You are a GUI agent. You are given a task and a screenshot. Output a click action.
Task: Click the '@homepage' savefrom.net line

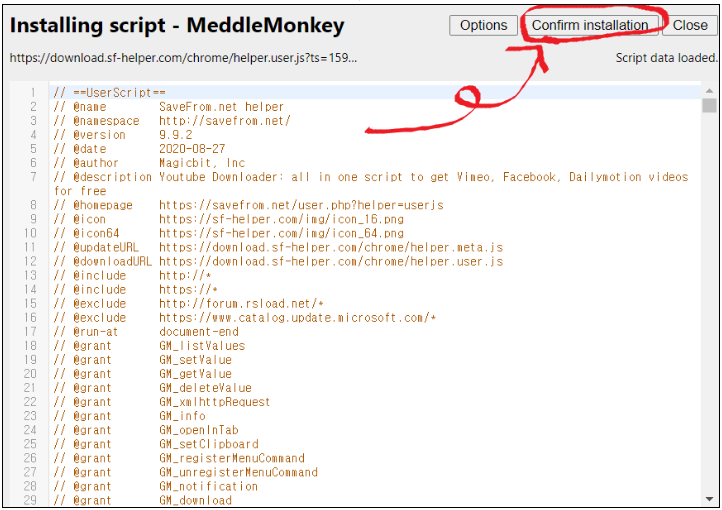click(x=248, y=205)
